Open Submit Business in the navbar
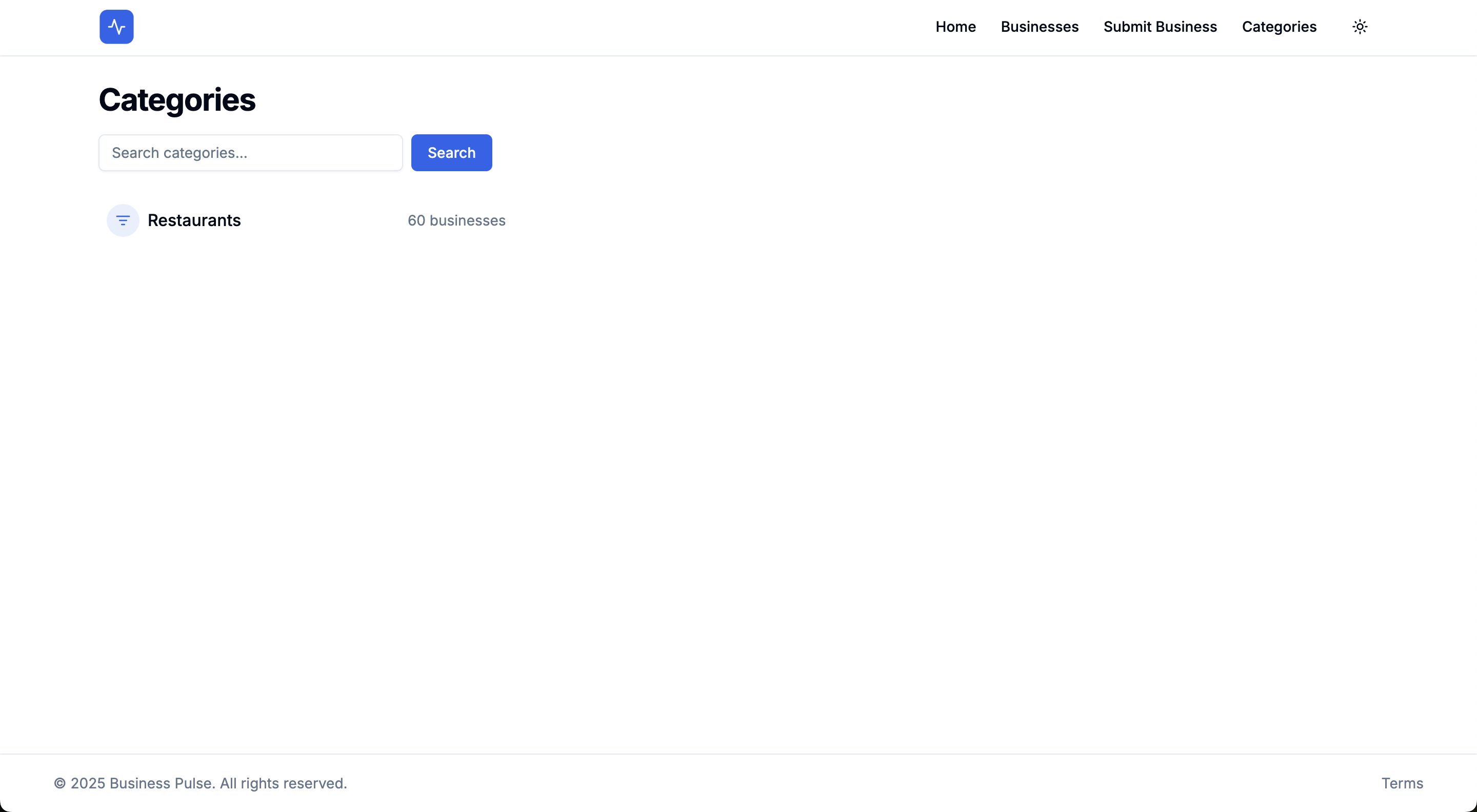1477x812 pixels. [x=1160, y=27]
